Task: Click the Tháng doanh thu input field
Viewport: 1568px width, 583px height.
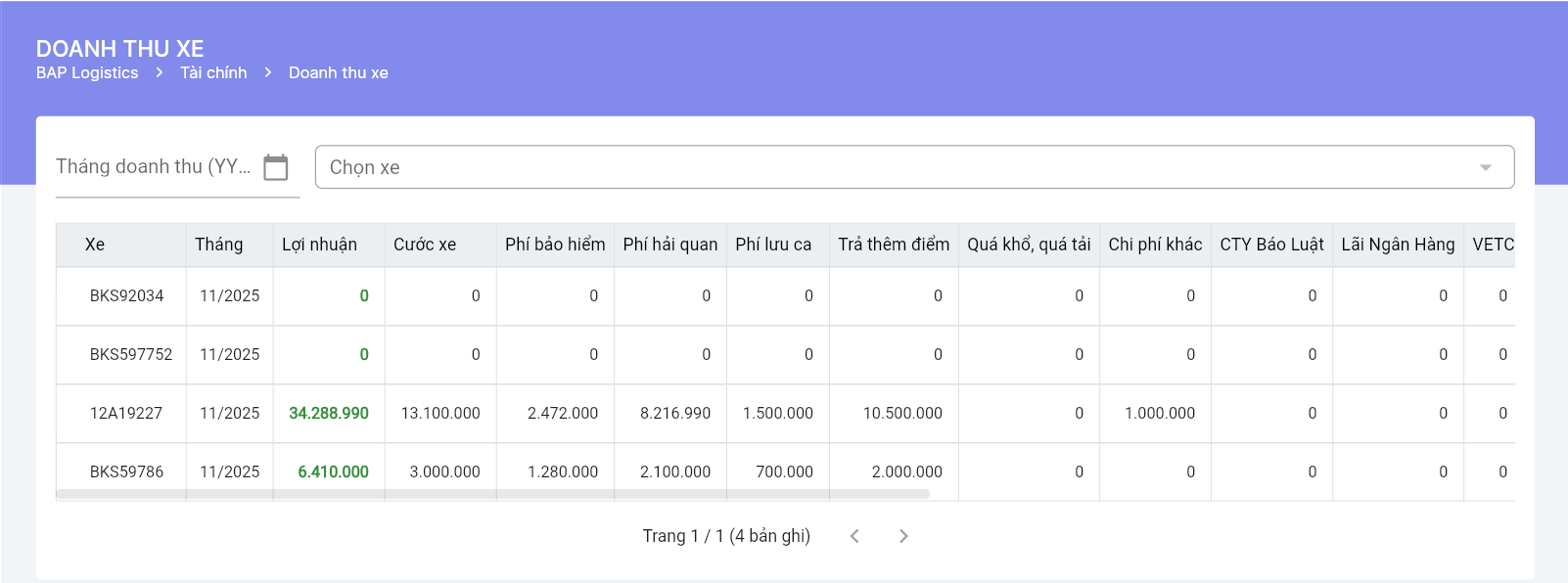Action: (x=154, y=167)
